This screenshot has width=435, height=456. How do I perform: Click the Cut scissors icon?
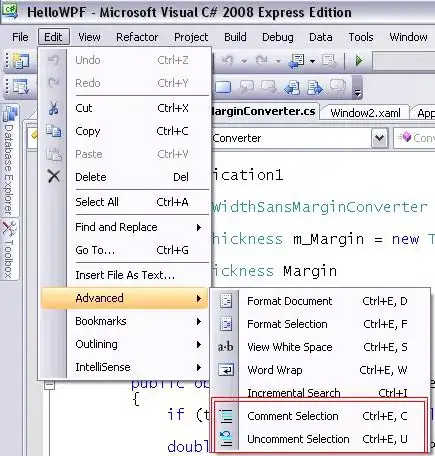tap(54, 108)
